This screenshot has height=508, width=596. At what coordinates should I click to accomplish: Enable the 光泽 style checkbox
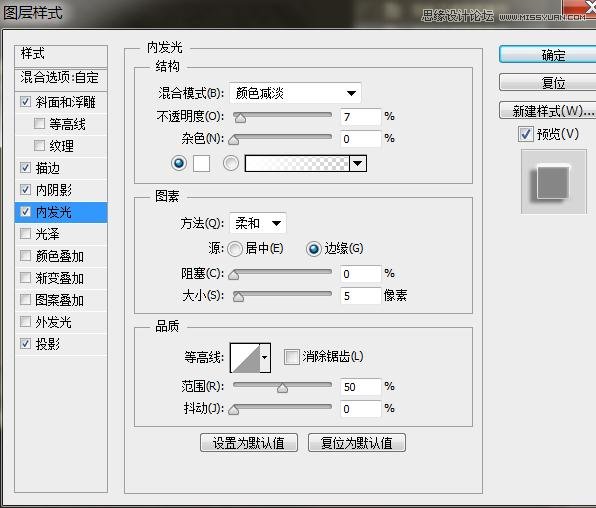click(x=25, y=233)
